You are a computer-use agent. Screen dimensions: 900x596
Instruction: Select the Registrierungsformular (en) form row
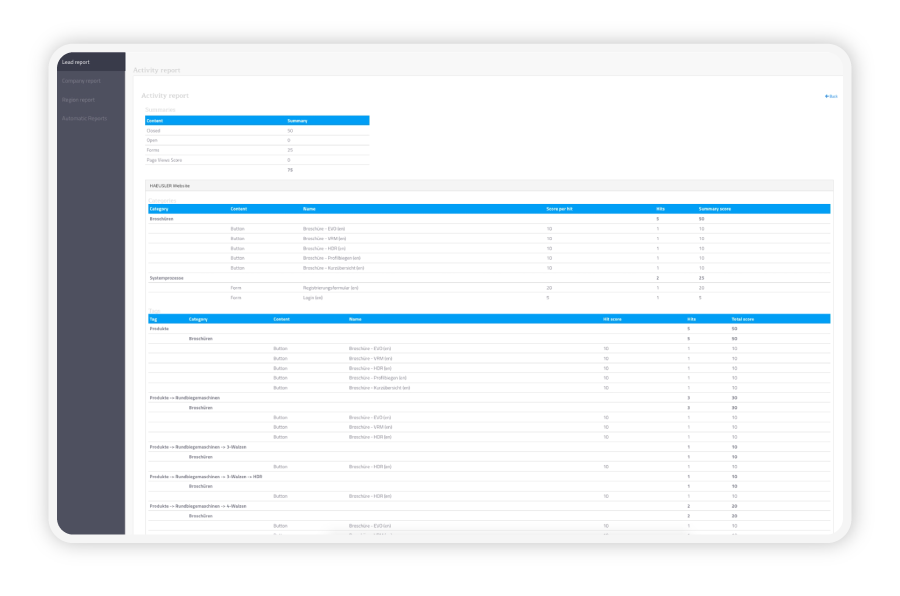tap(330, 287)
